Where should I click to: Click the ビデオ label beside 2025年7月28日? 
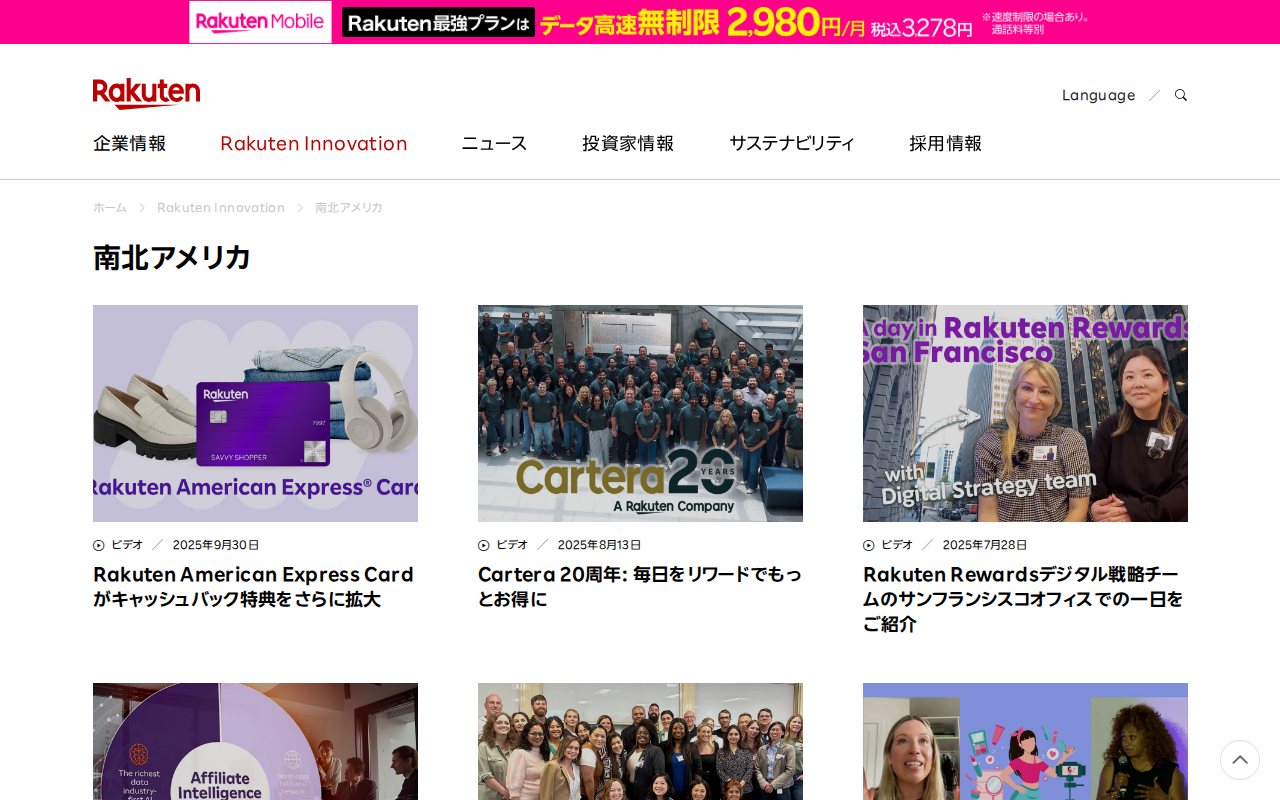(x=897, y=545)
